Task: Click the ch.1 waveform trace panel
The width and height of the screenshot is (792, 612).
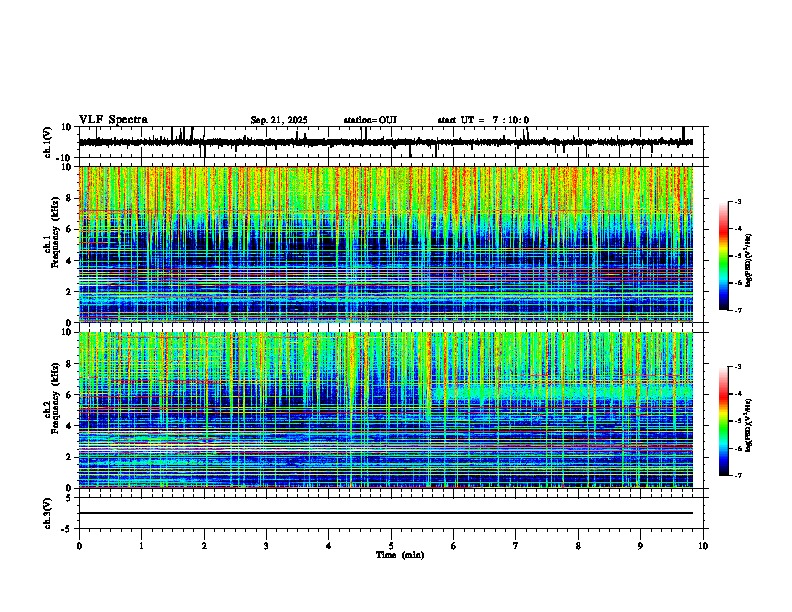Action: (391, 142)
